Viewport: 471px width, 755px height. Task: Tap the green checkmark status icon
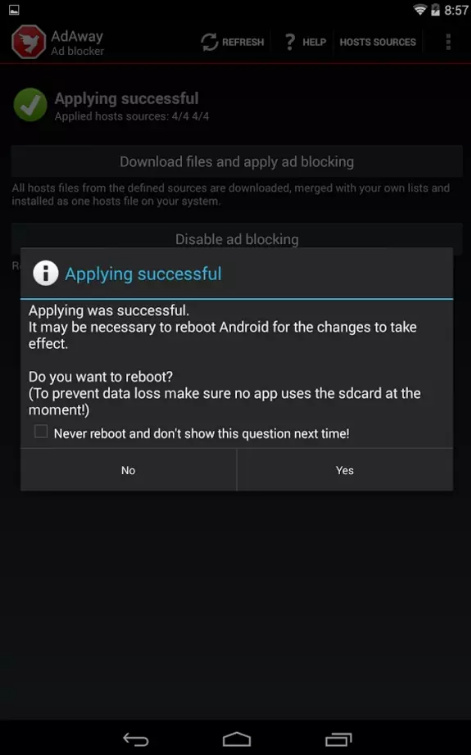tap(30, 104)
